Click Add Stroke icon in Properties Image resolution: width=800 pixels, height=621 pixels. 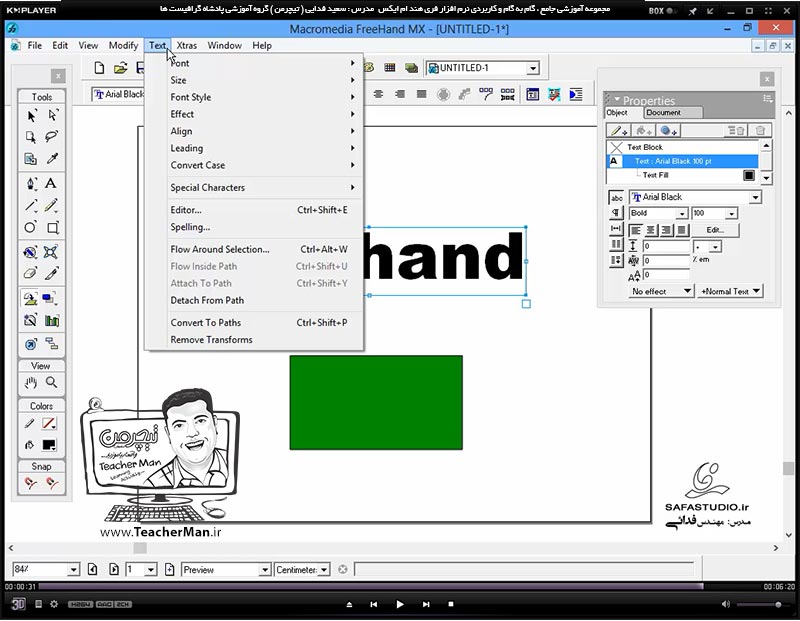click(619, 131)
